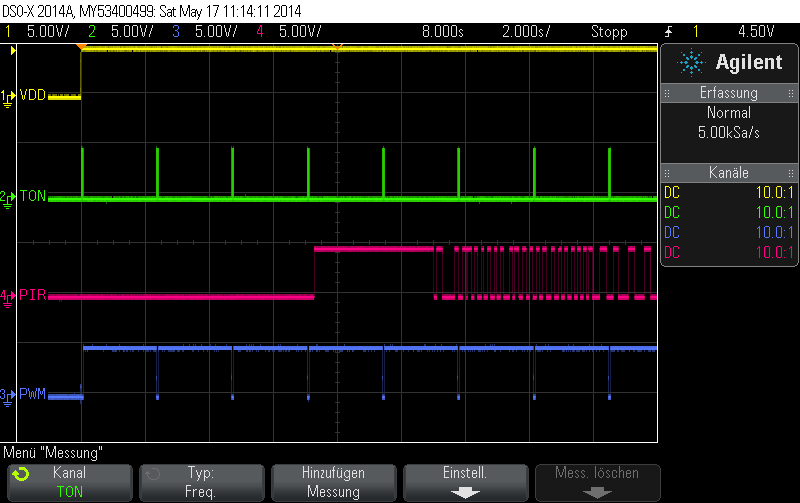
Task: Expand the Mess. löschen softkey submenu
Action: coord(597,481)
